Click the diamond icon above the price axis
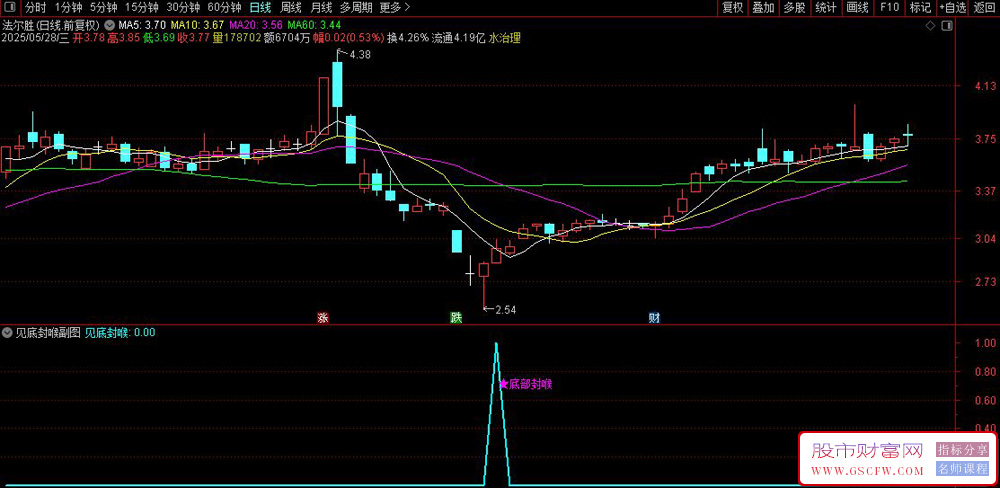The width and height of the screenshot is (1000, 488). click(x=930, y=26)
